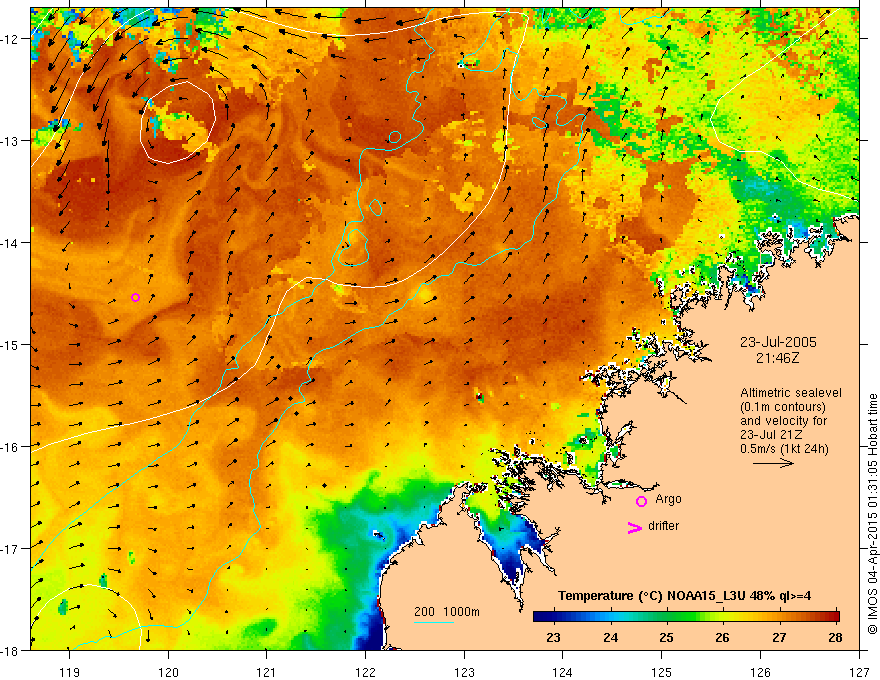Click the '200 1000m' depth contour label
Screen dimensions: 880x680
[x=447, y=612]
